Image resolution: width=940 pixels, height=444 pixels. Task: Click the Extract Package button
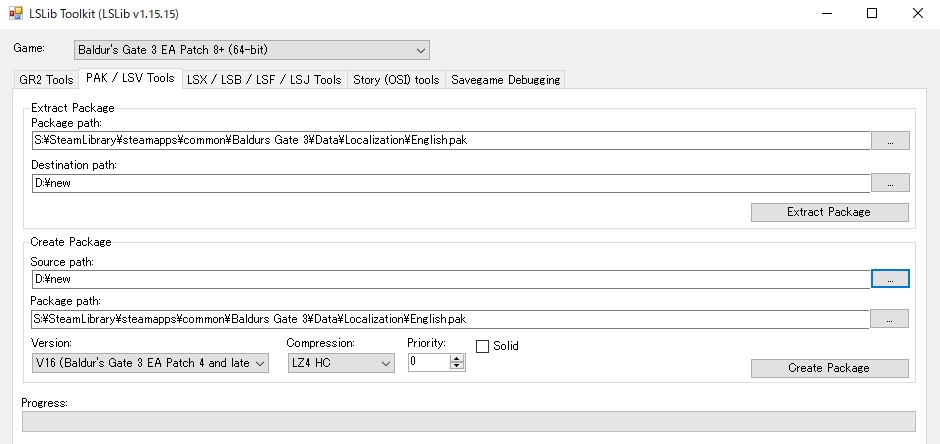point(830,212)
